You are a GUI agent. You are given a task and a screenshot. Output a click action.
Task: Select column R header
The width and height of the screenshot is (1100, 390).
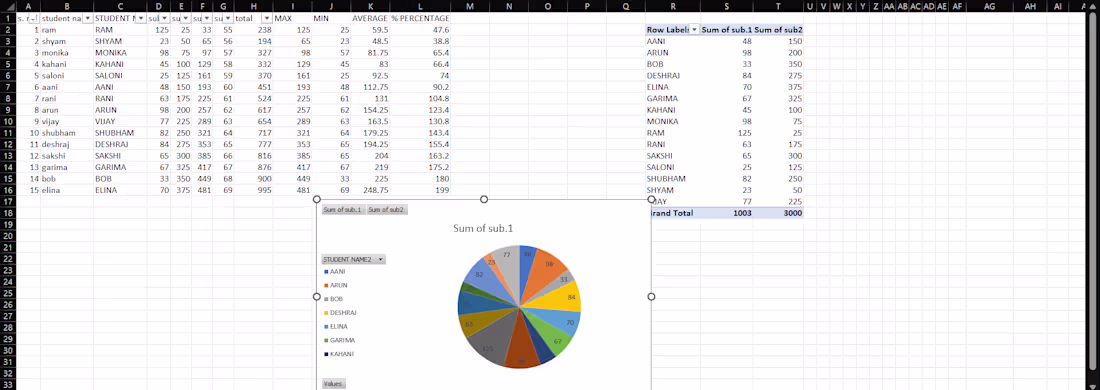click(x=673, y=6)
